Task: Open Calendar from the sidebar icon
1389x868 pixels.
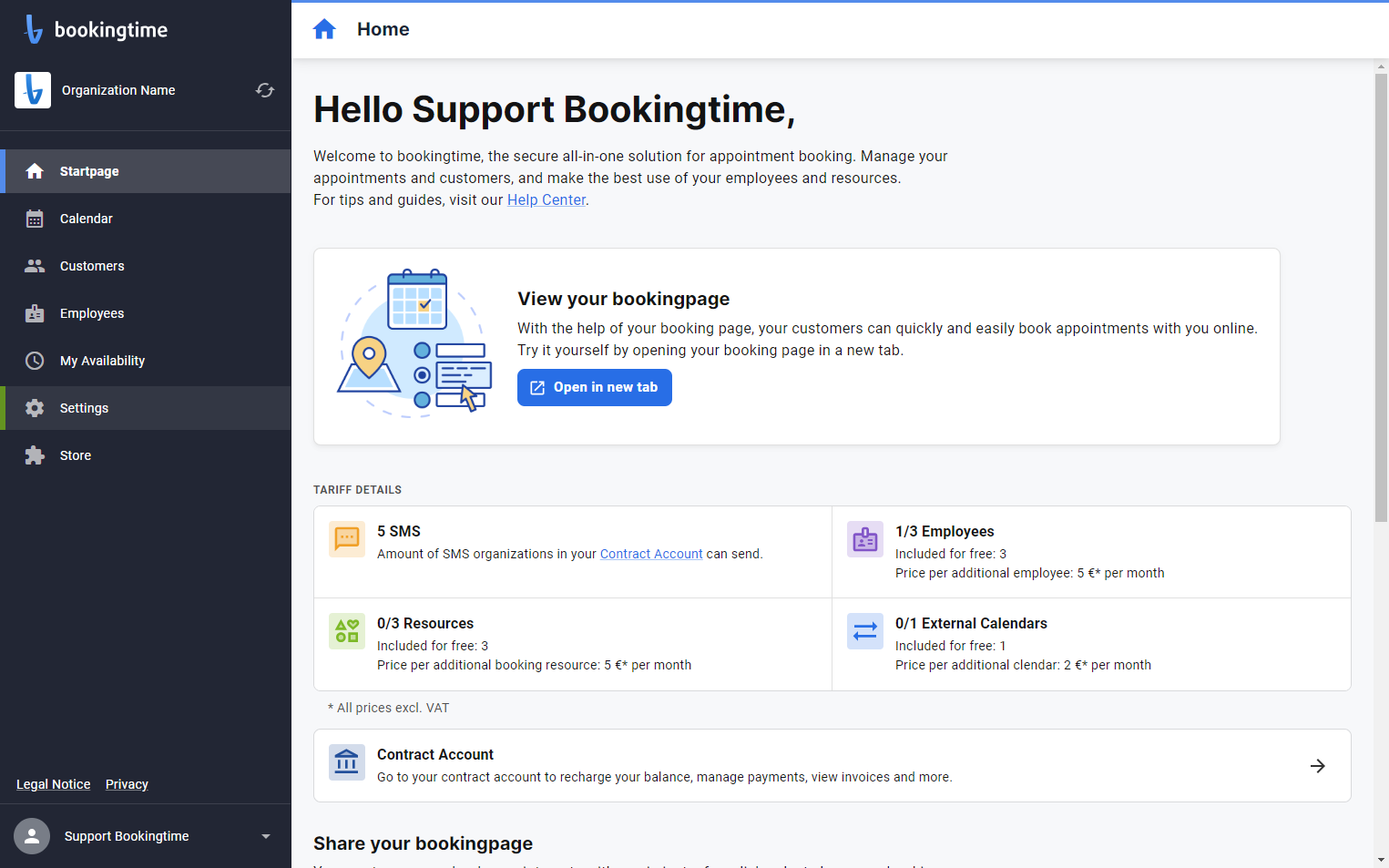Action: (35, 219)
